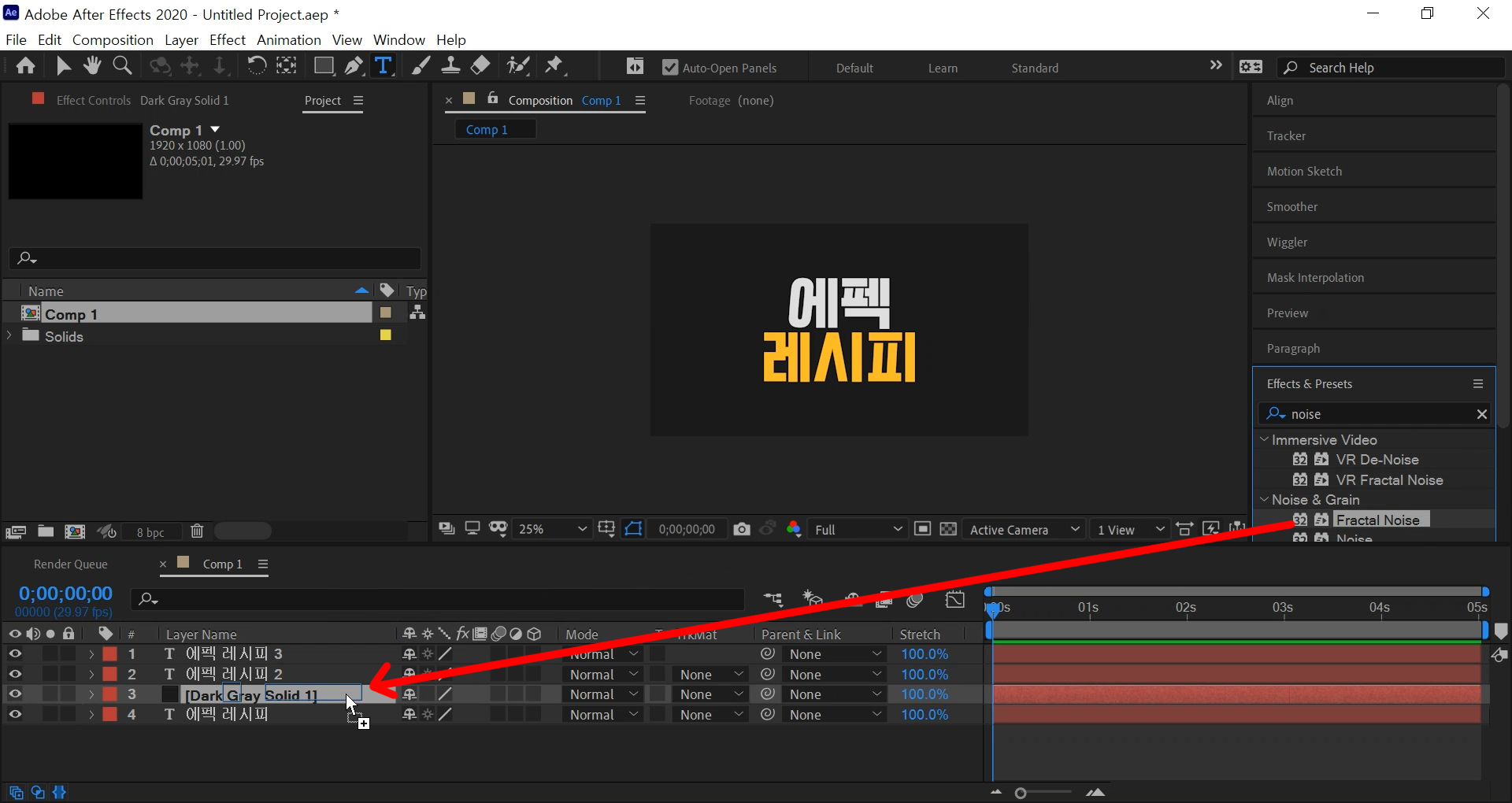
Task: Hide layer 2 with its eye icon
Action: click(x=15, y=674)
